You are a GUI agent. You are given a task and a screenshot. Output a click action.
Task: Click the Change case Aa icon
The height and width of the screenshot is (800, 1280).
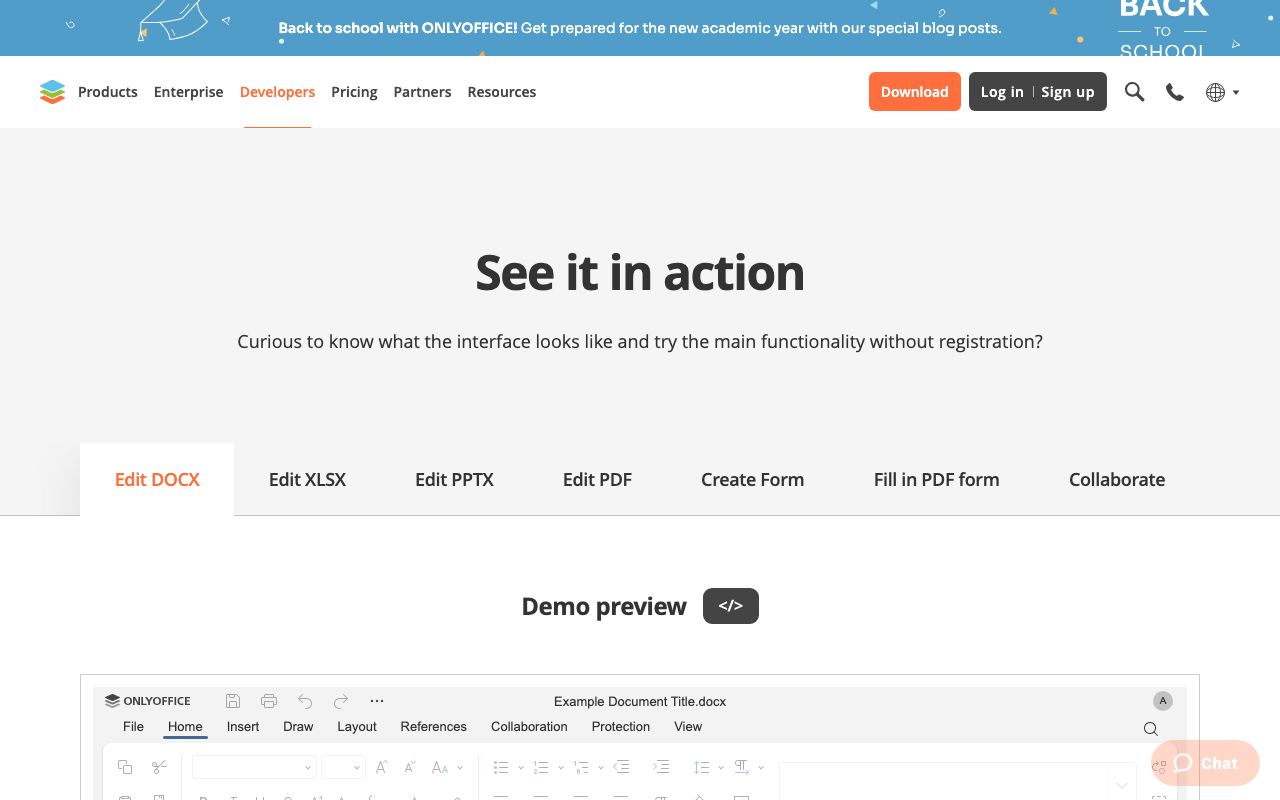(x=440, y=767)
